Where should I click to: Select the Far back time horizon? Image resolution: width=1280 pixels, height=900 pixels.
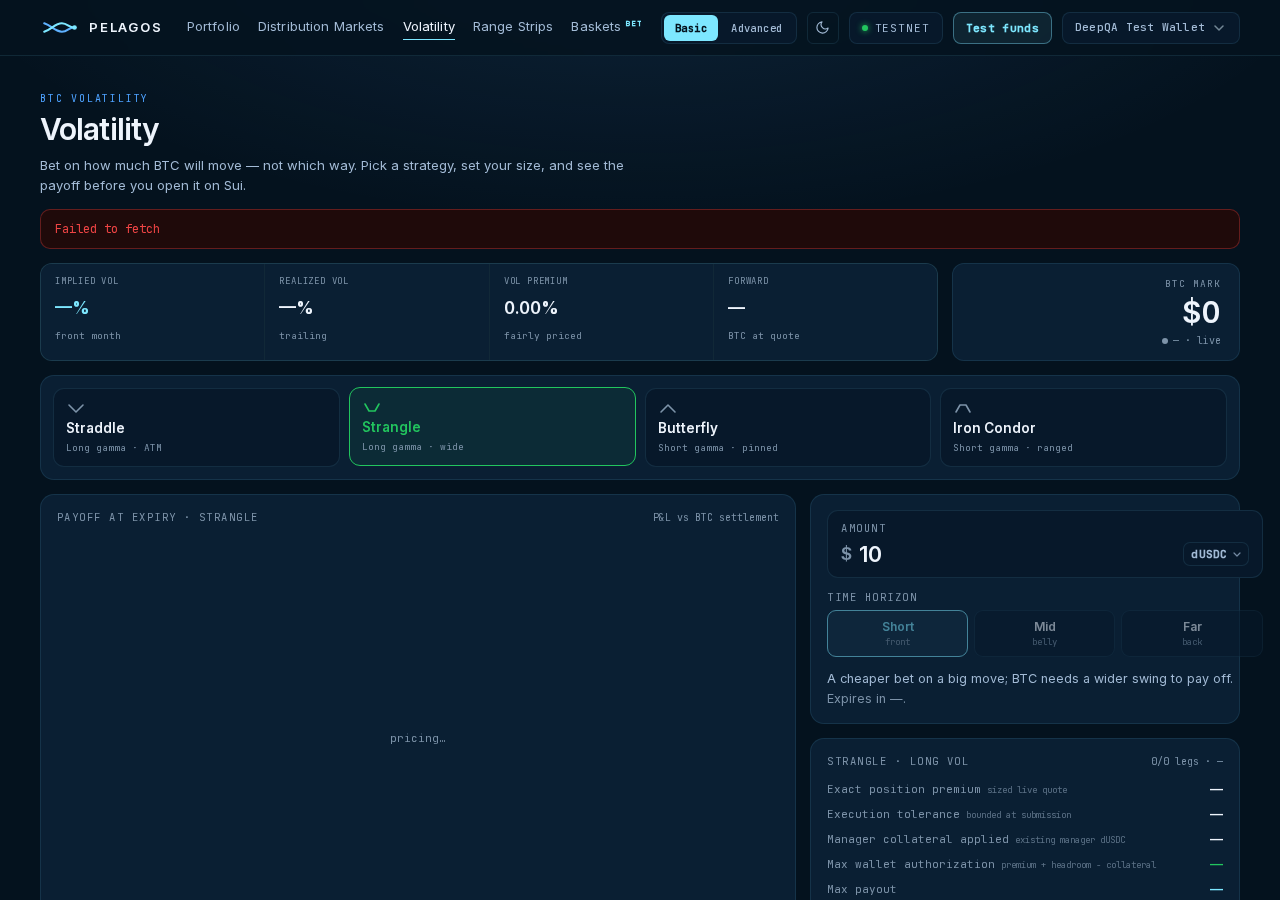pos(1192,633)
